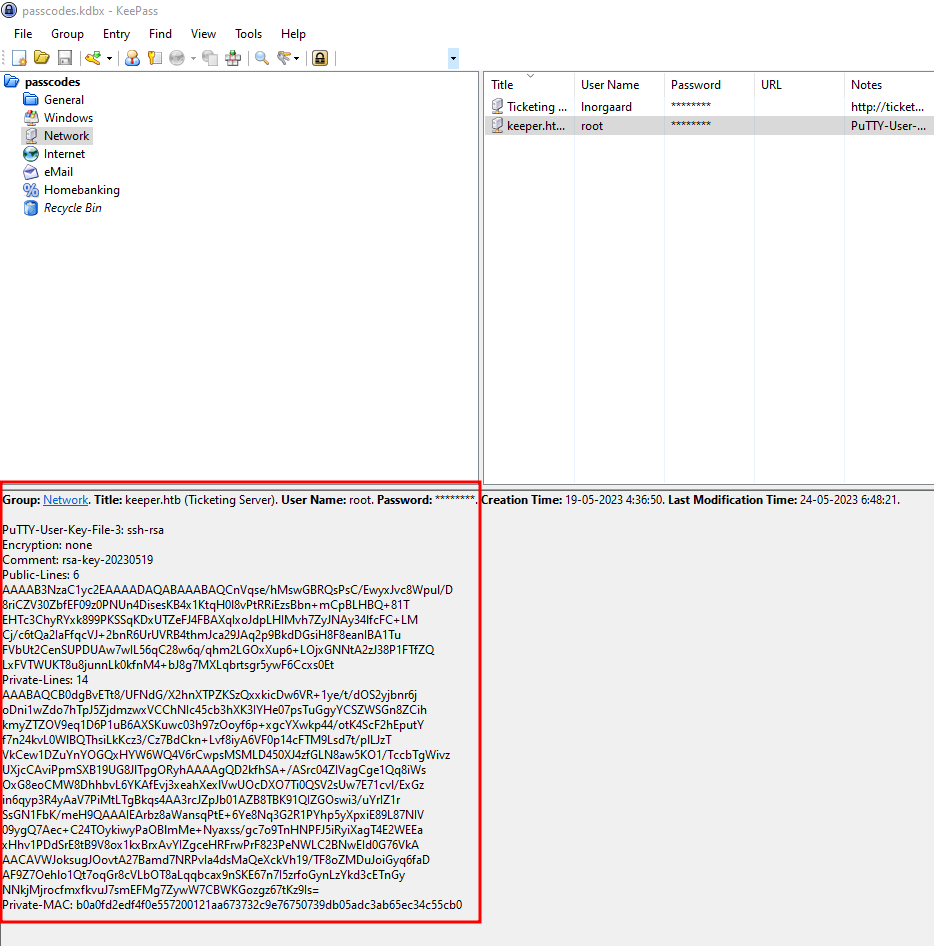Click the 'Private-Lines: 14' line
This screenshot has height=946, width=934.
[x=45, y=680]
